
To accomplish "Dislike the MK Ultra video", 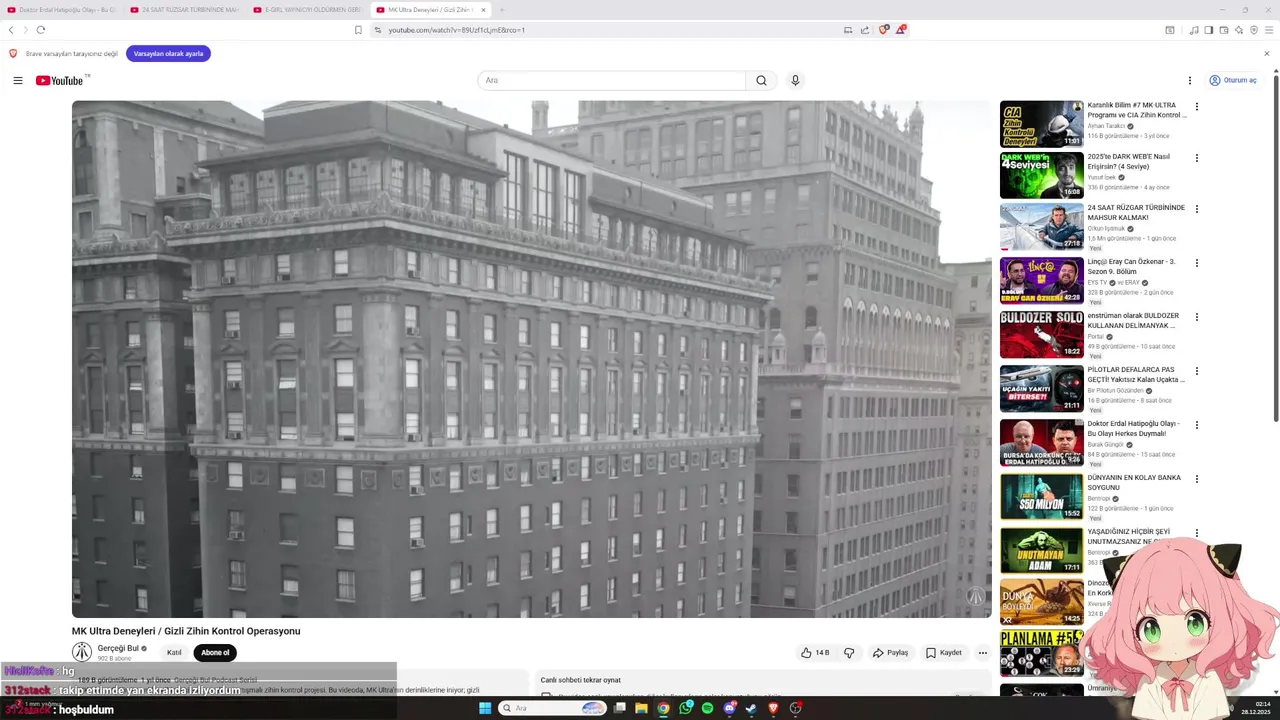I will 849,653.
